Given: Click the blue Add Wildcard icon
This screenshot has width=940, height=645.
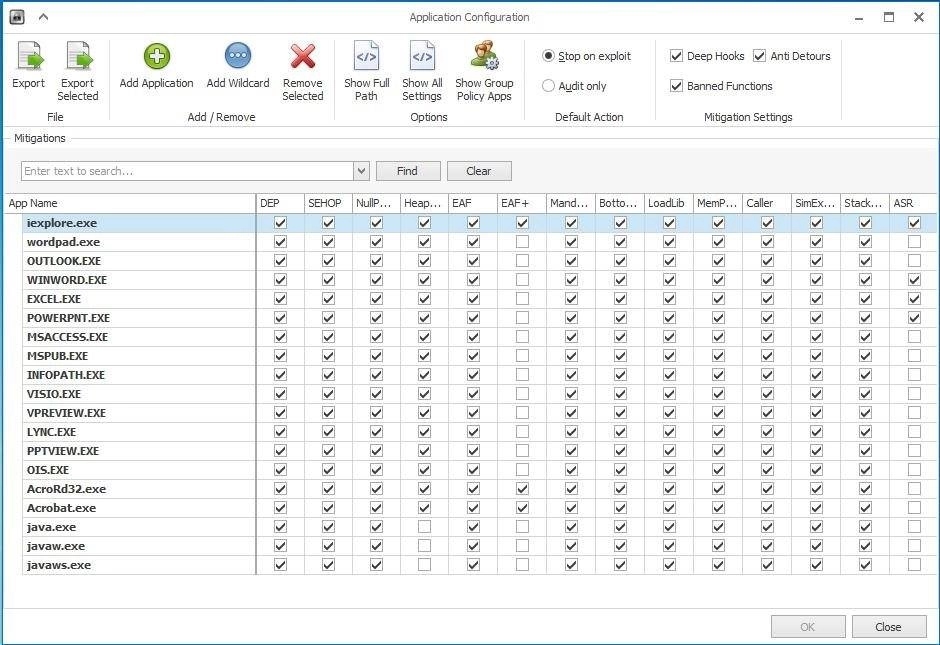Looking at the screenshot, I should [238, 56].
